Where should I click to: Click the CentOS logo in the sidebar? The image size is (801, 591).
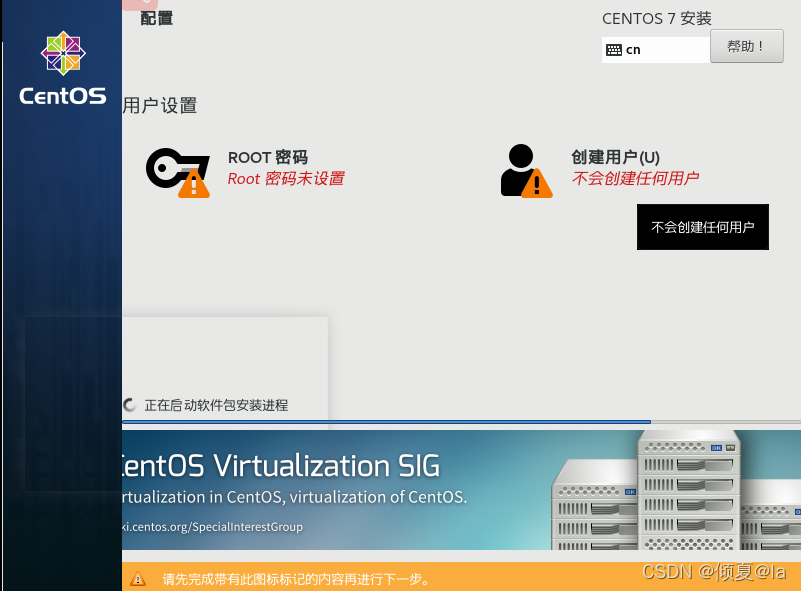tap(63, 68)
